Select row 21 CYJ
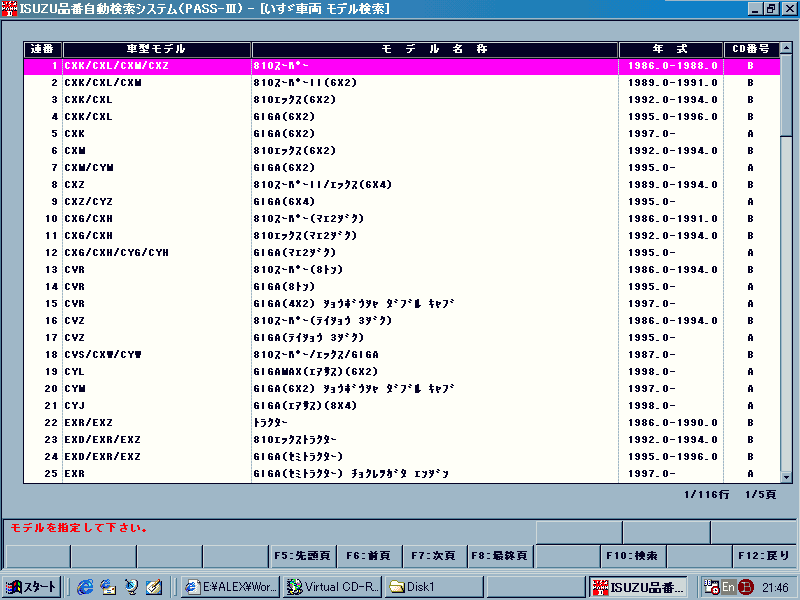Image resolution: width=800 pixels, height=600 pixels. tap(402, 406)
